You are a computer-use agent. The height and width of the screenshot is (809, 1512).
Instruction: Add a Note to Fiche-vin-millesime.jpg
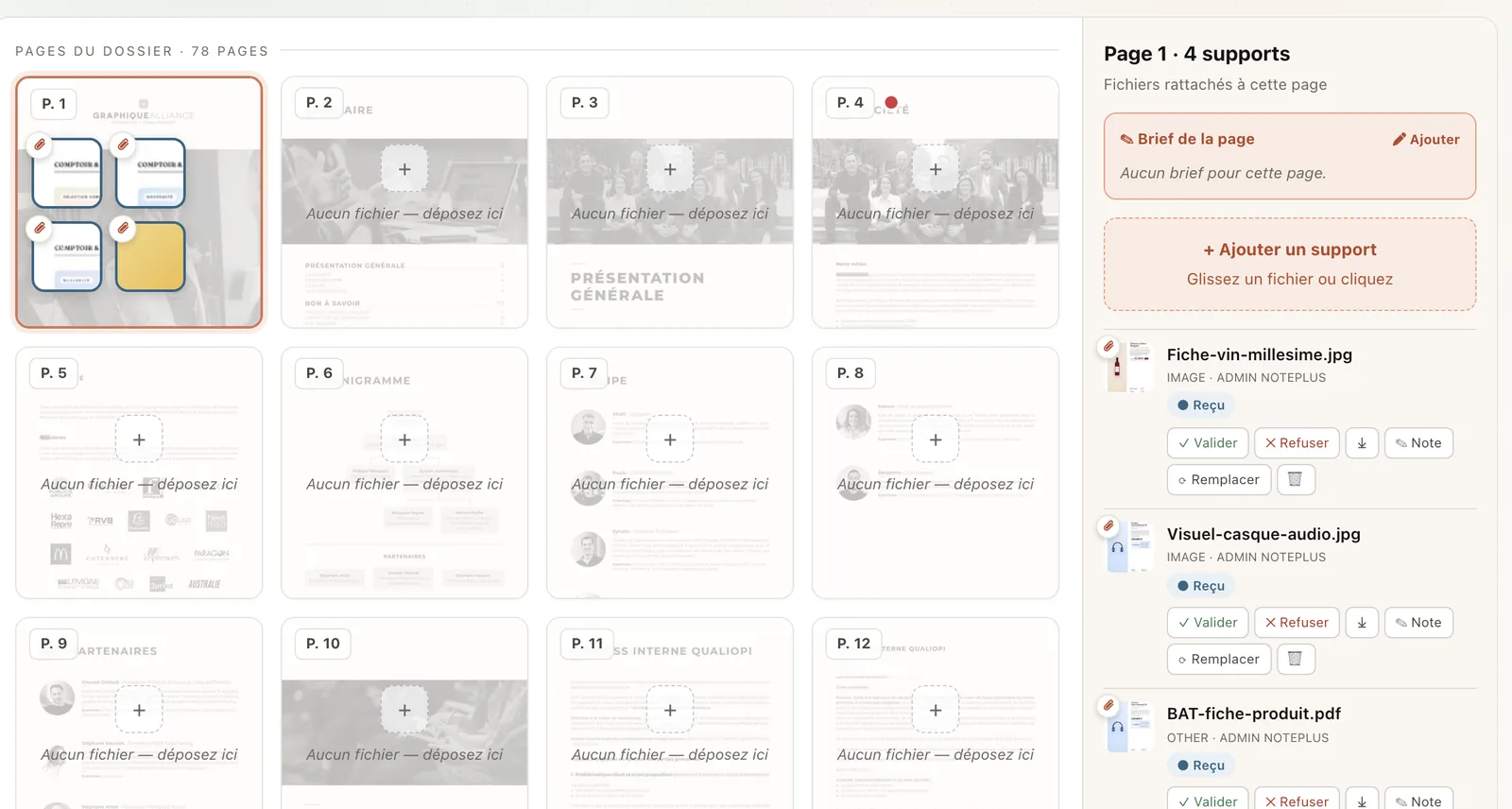(1418, 443)
